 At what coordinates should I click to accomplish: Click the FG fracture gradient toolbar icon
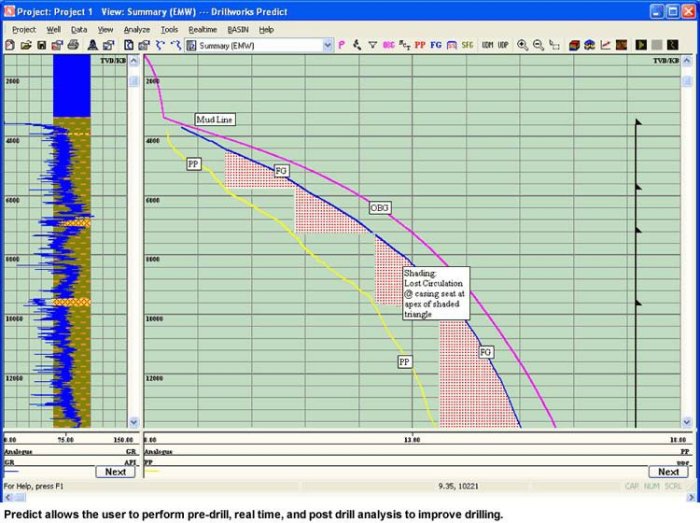[x=436, y=45]
